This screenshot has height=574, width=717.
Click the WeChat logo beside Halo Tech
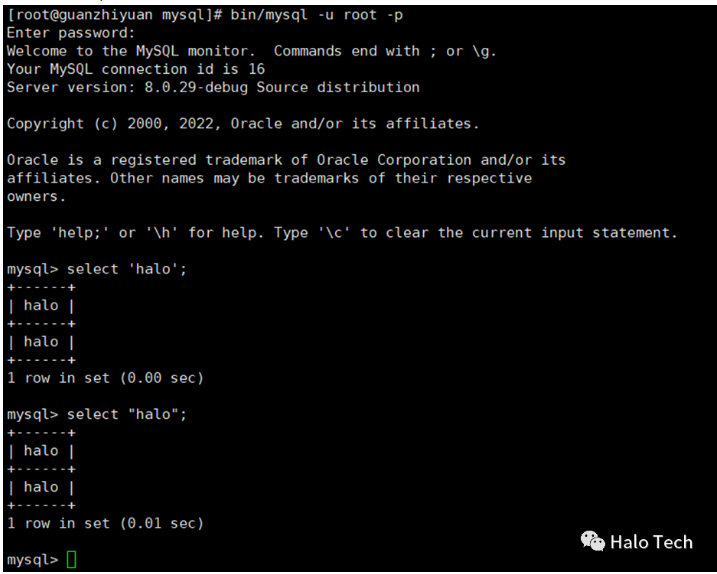[593, 541]
